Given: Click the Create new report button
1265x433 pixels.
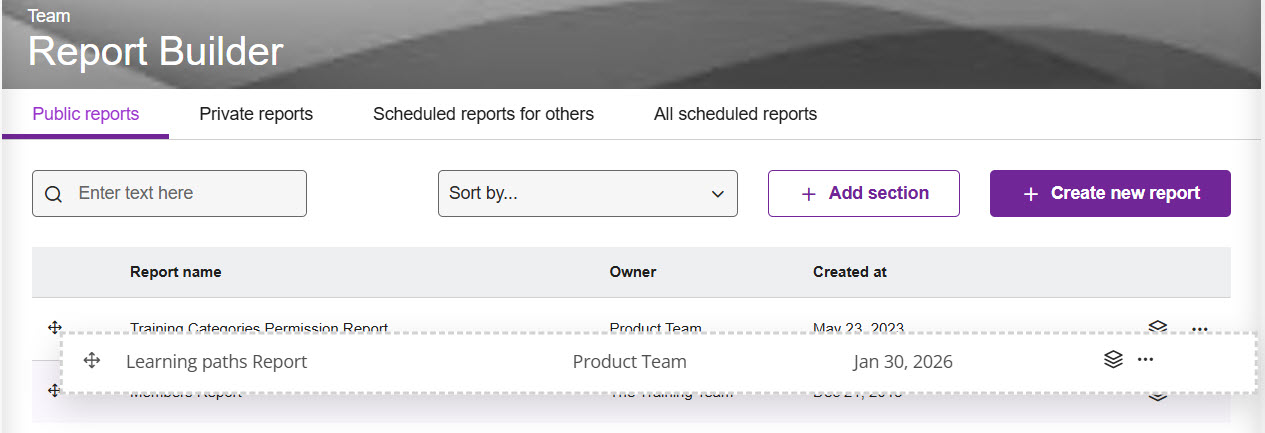Looking at the screenshot, I should click(1110, 193).
